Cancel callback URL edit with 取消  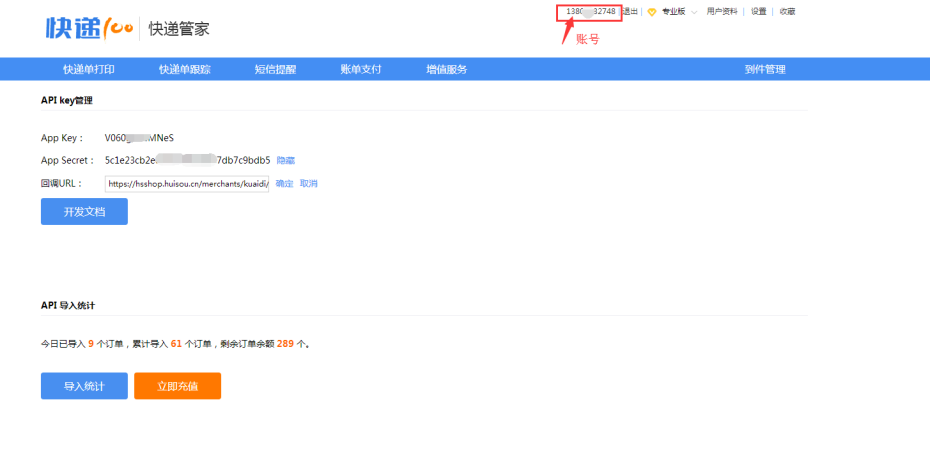(x=309, y=184)
